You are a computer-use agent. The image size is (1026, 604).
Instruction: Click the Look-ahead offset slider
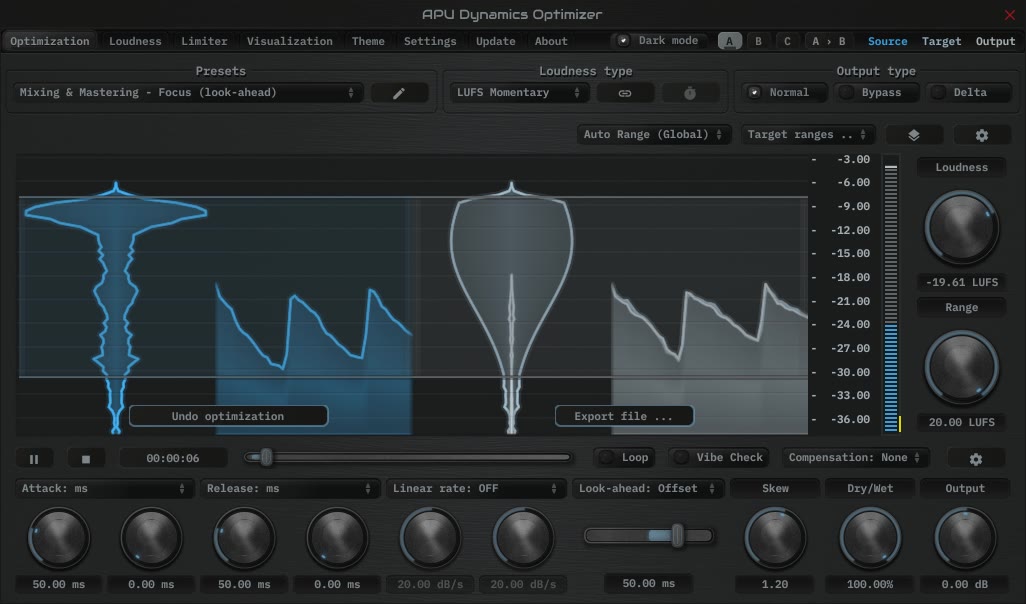(648, 536)
